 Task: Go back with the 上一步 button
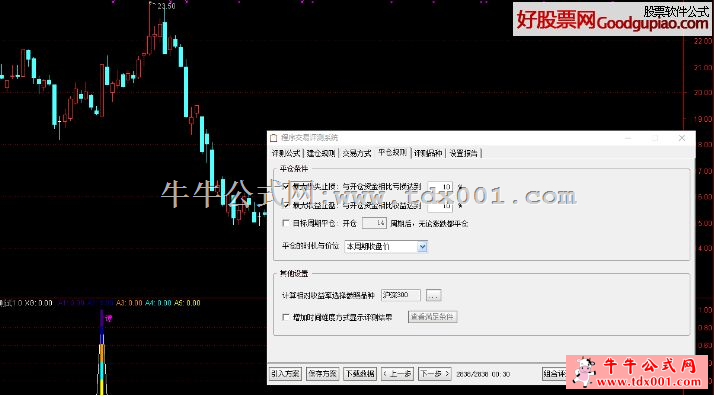[398, 374]
